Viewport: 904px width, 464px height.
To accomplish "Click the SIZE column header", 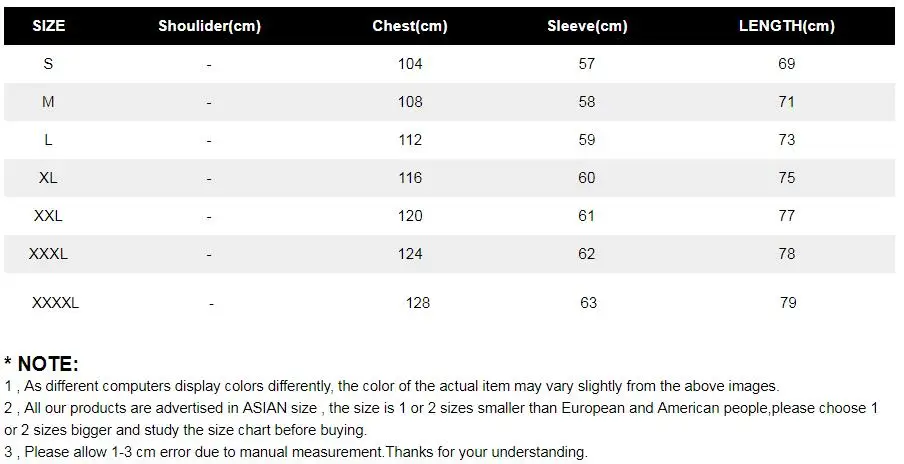I will pyautogui.click(x=48, y=26).
